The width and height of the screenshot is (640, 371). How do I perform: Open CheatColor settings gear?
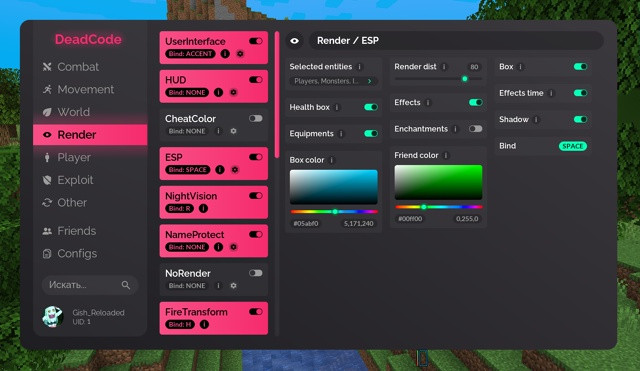click(233, 131)
